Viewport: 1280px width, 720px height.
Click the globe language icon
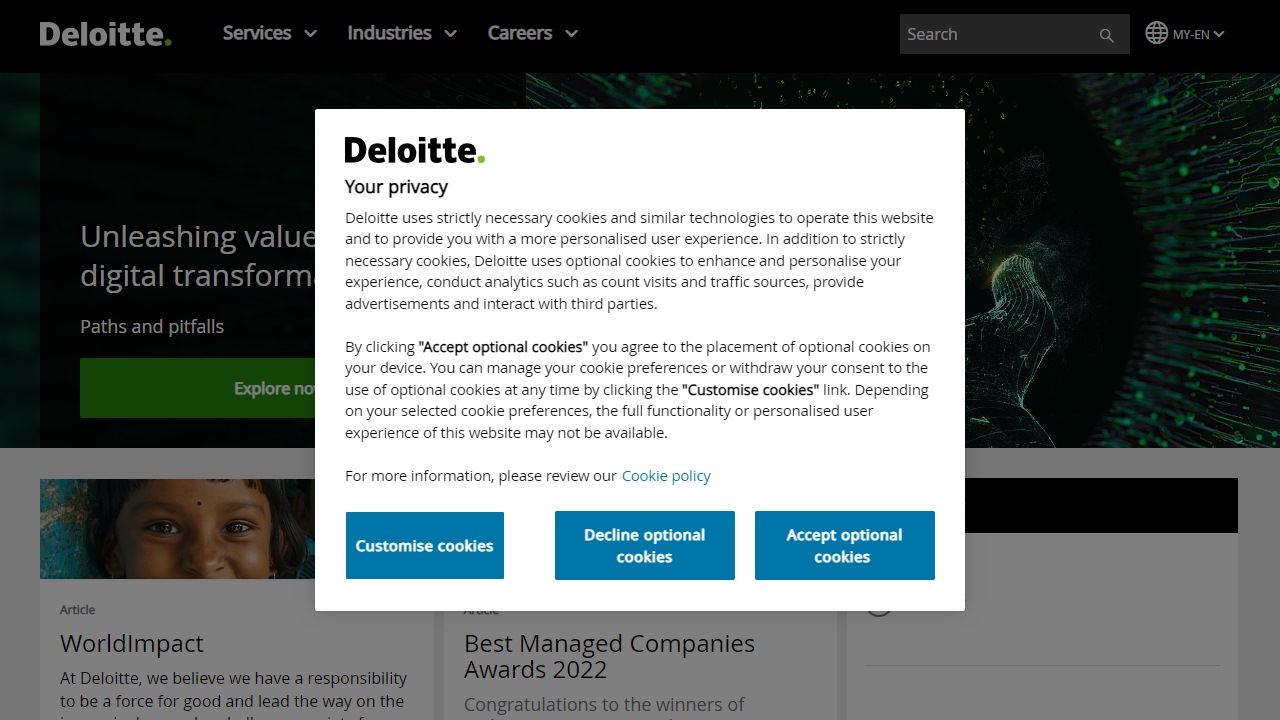(x=1157, y=33)
